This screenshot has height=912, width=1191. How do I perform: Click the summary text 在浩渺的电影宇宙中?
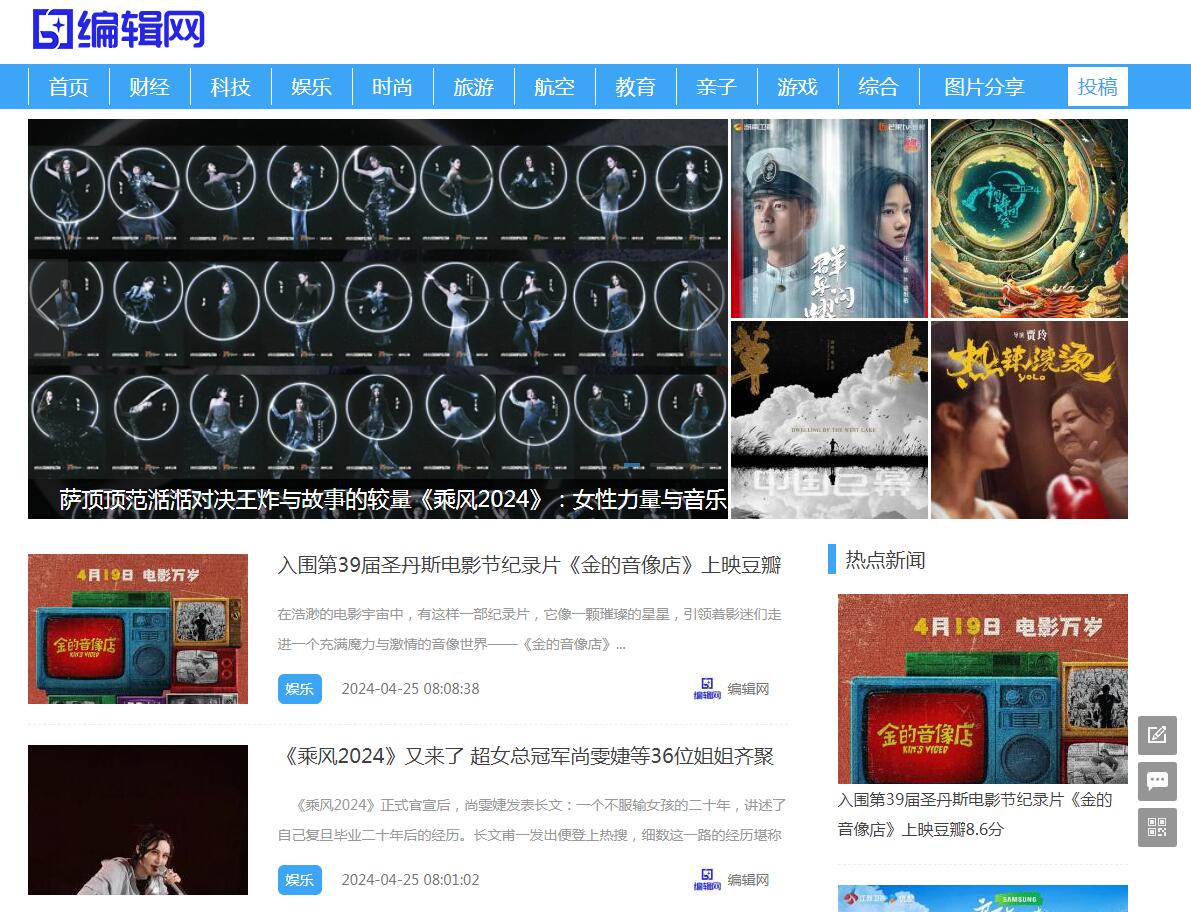point(529,629)
